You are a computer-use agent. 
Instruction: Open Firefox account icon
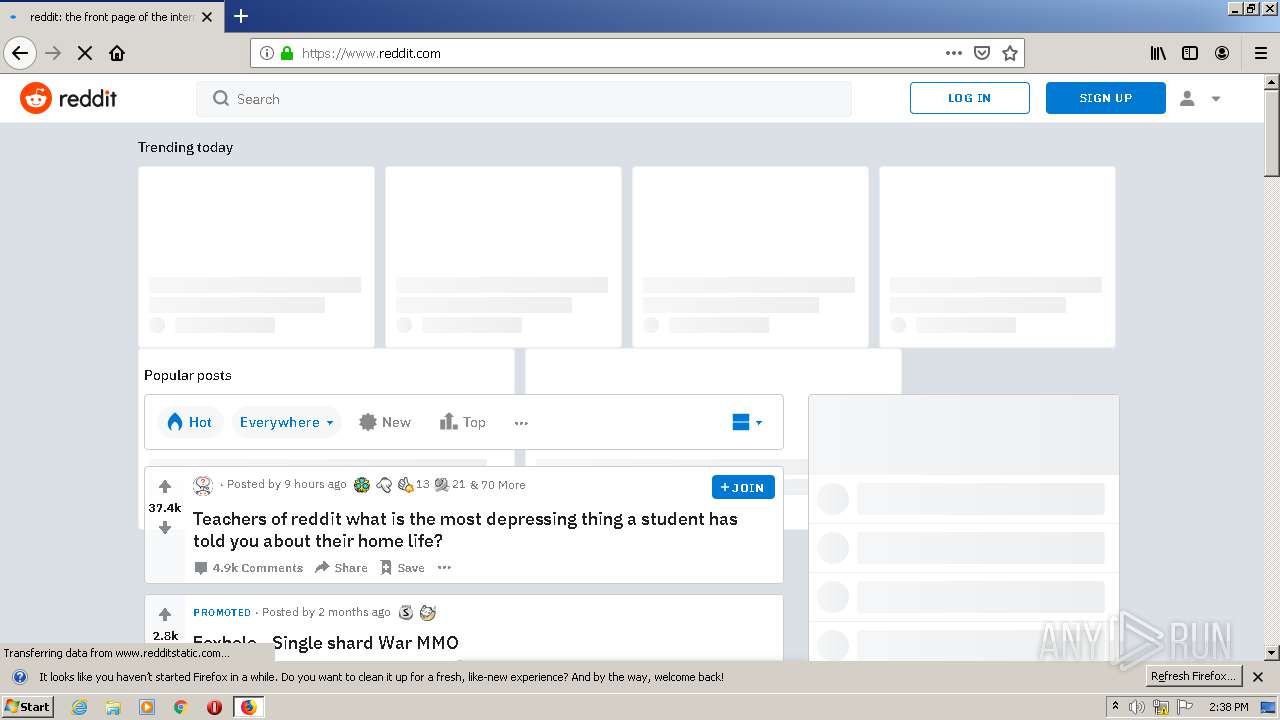pos(1222,53)
